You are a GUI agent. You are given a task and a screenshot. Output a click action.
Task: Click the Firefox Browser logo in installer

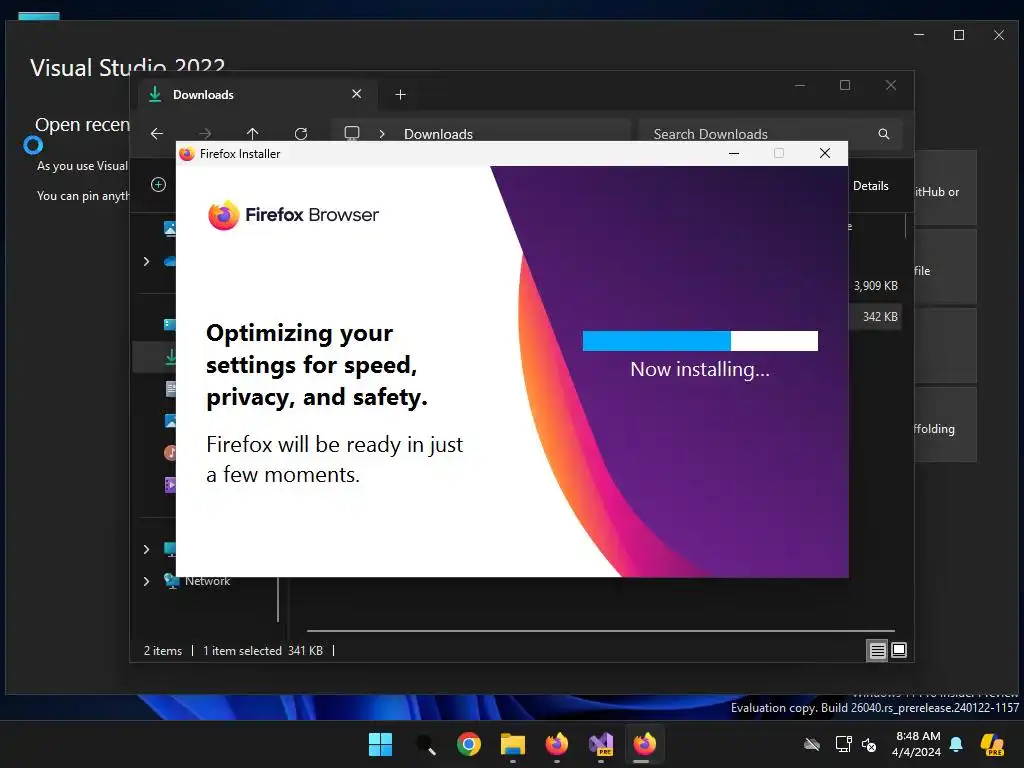293,215
